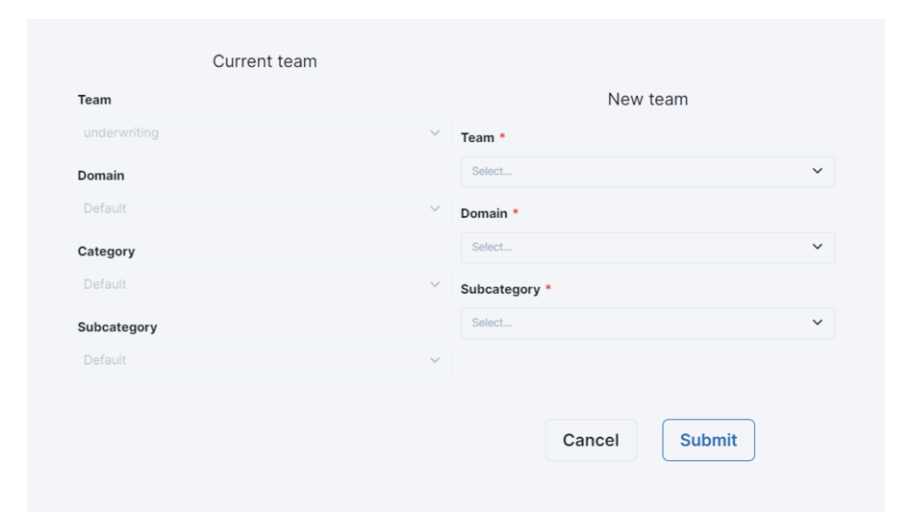
Task: Click chevron of current Domain Default field
Action: coord(434,209)
